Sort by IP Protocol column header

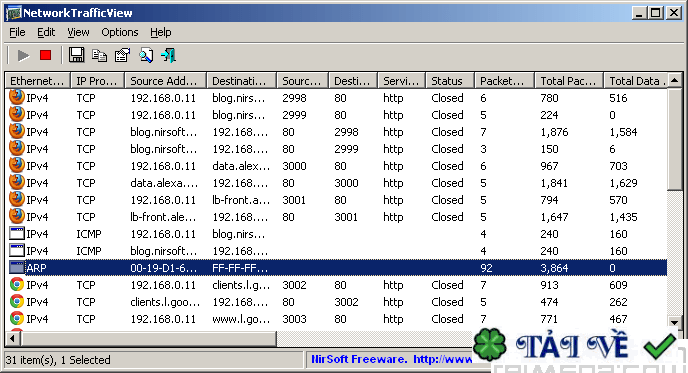pos(97,81)
